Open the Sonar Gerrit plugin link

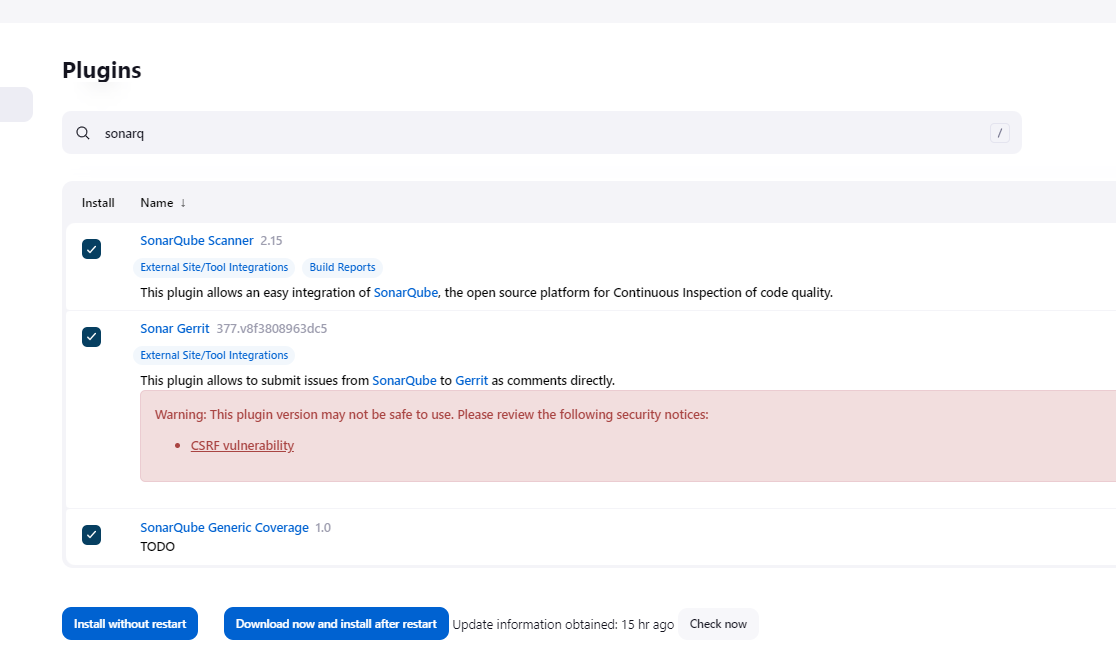click(x=174, y=329)
